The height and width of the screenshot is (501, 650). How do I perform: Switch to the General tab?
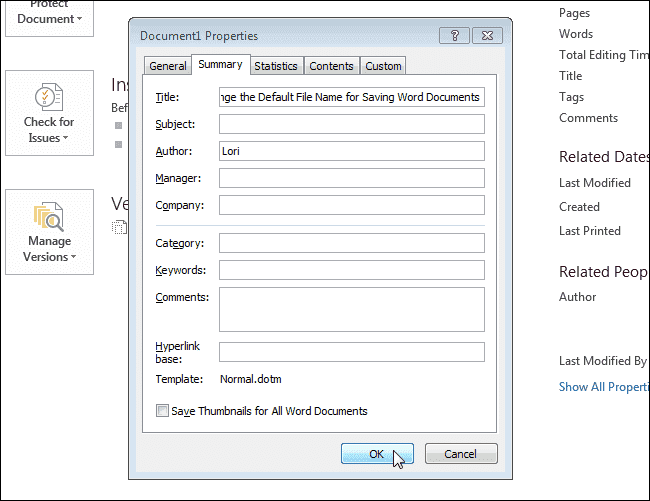coord(168,66)
